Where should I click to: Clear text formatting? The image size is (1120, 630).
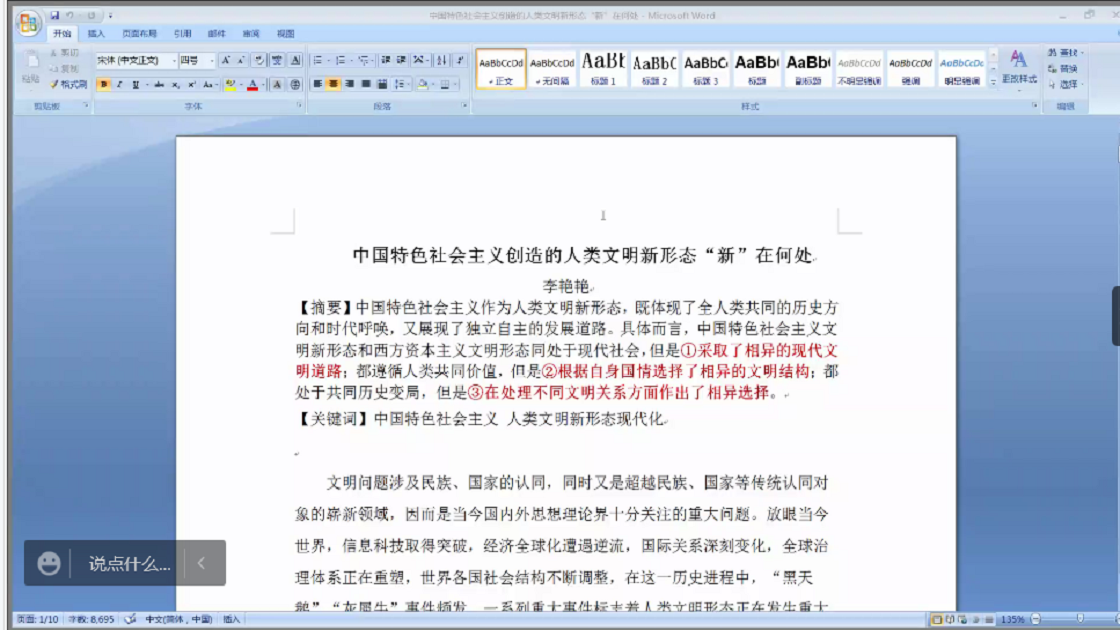point(259,61)
